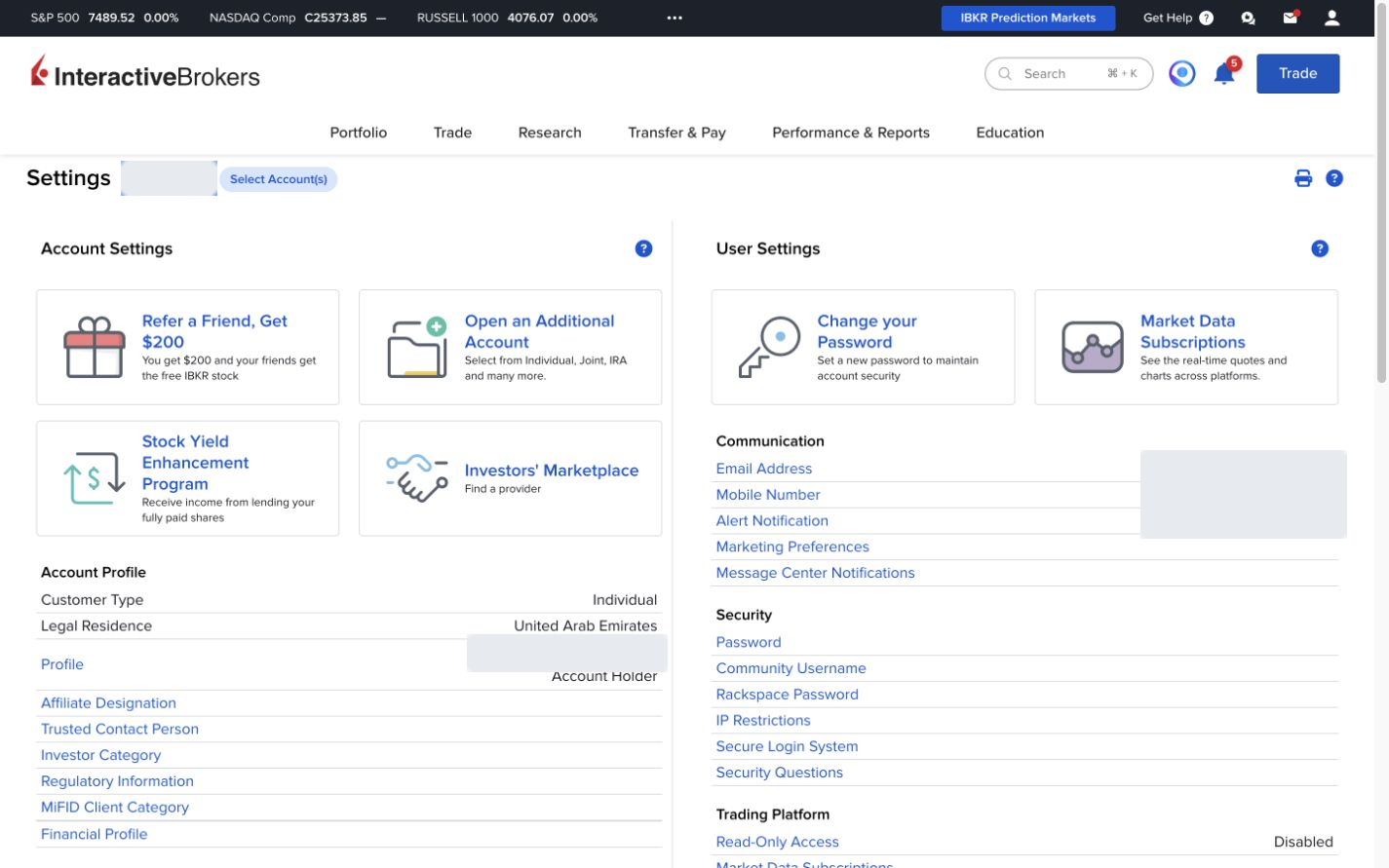Image resolution: width=1389 pixels, height=868 pixels.
Task: Open Market Data Subscriptions card link
Action: [1193, 331]
